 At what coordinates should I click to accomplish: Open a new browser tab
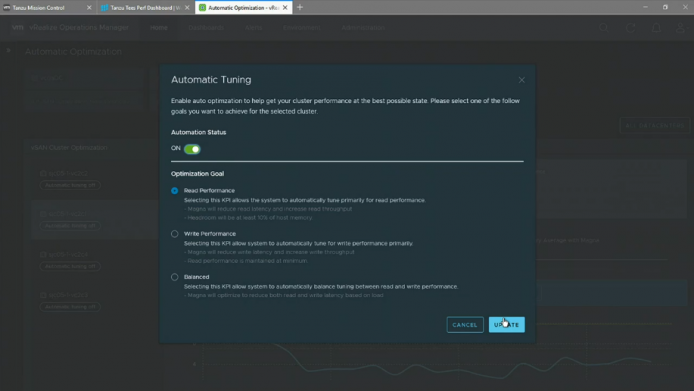pos(300,7)
